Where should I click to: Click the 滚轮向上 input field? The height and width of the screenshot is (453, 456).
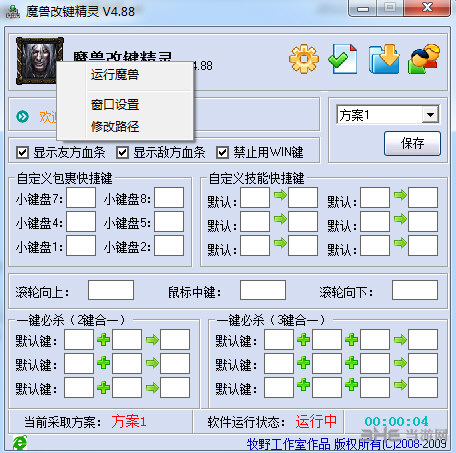coord(111,290)
